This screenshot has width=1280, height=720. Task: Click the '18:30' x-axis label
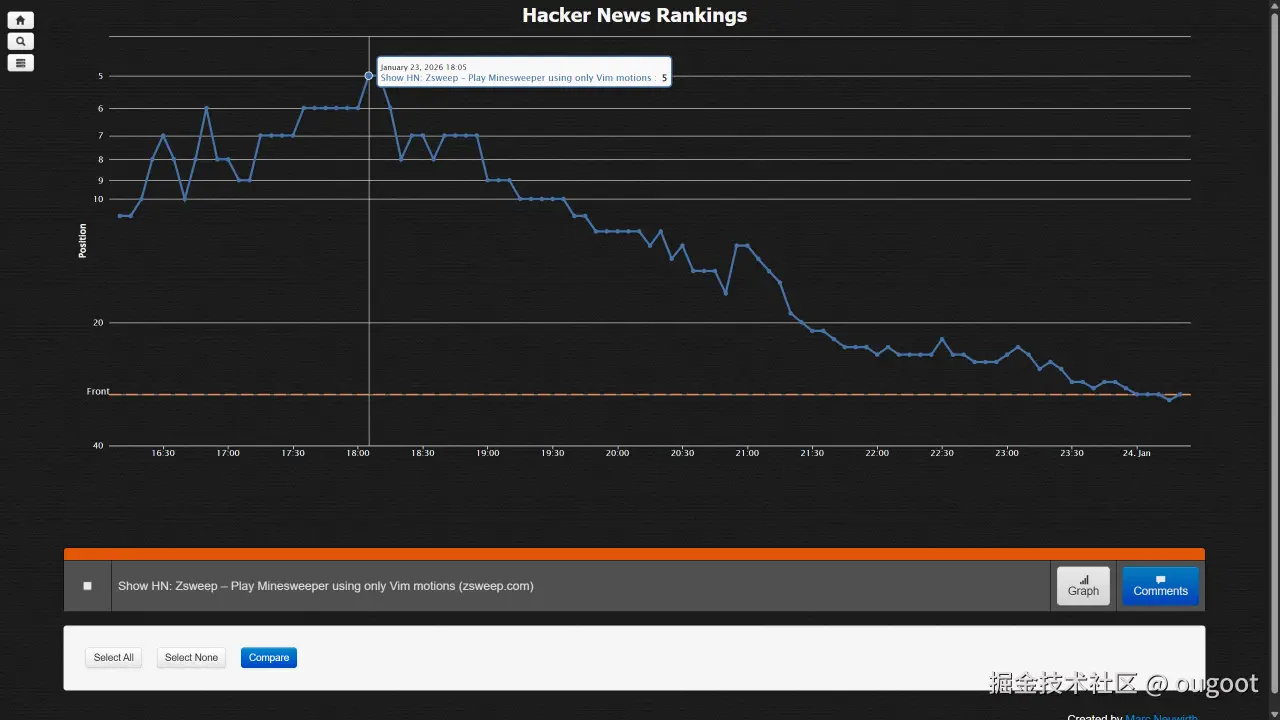pos(423,453)
